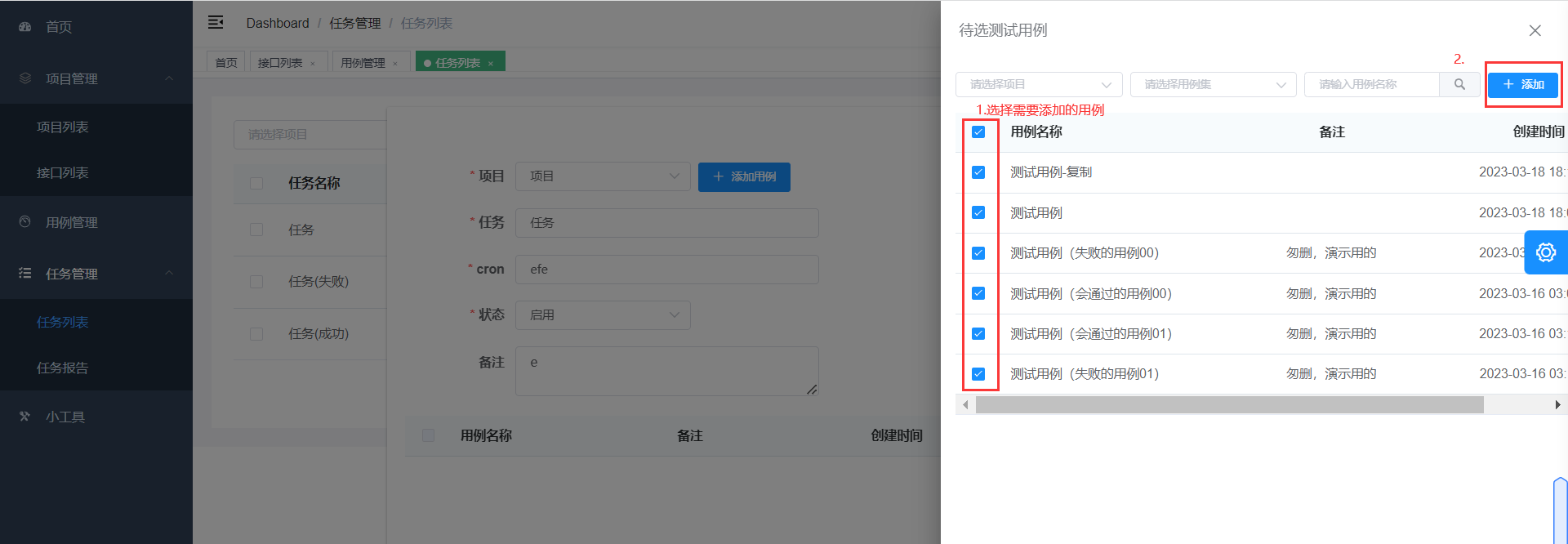The height and width of the screenshot is (544, 1568).
Task: Click the 添加用例 button
Action: tap(744, 176)
